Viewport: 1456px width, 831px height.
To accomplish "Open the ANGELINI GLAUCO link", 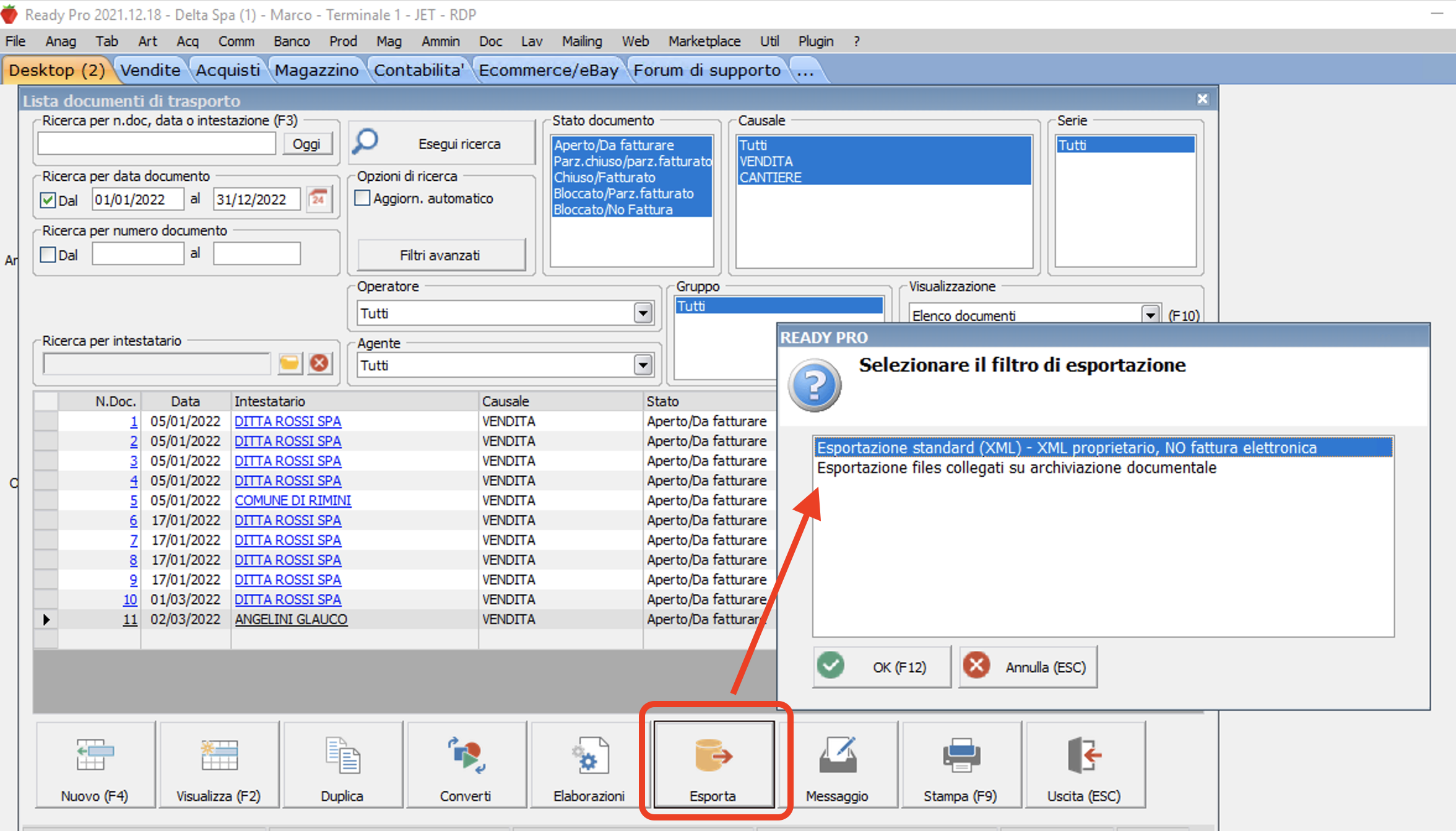I will [291, 619].
